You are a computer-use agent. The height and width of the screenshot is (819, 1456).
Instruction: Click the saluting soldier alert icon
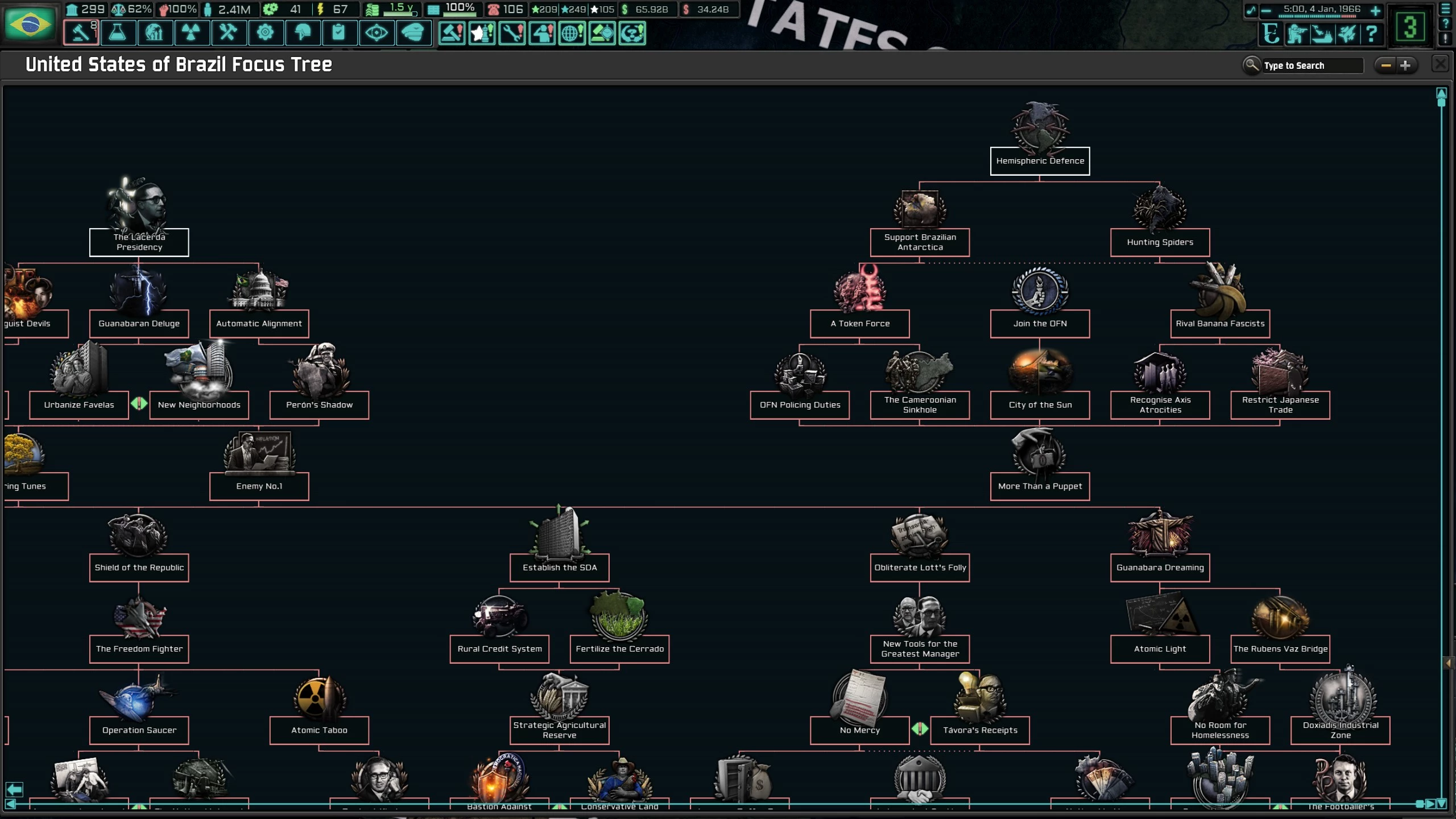pyautogui.click(x=542, y=33)
